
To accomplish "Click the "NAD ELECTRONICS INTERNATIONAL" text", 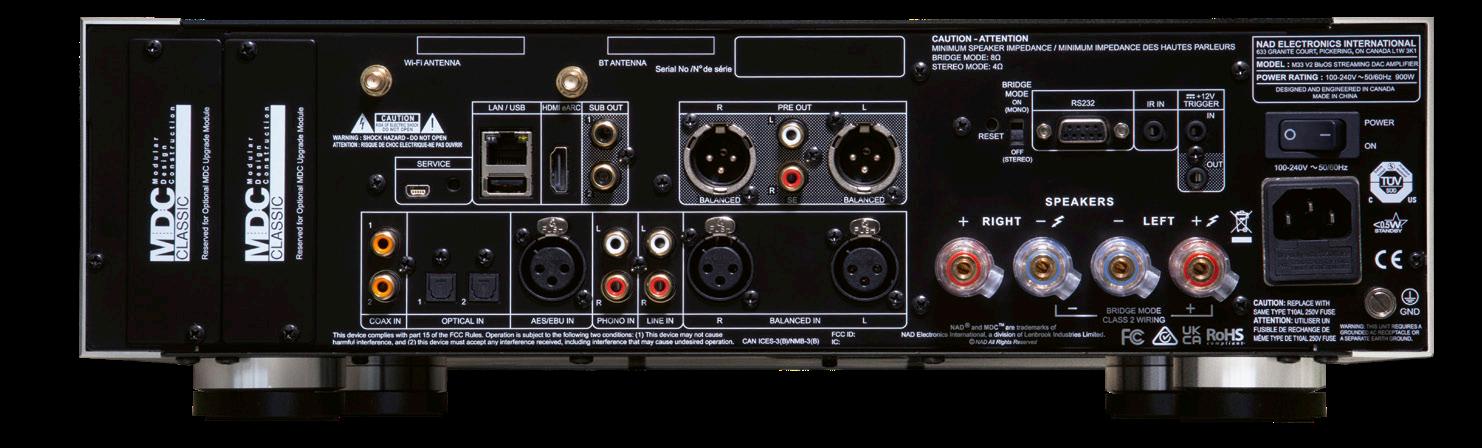I will point(1334,43).
